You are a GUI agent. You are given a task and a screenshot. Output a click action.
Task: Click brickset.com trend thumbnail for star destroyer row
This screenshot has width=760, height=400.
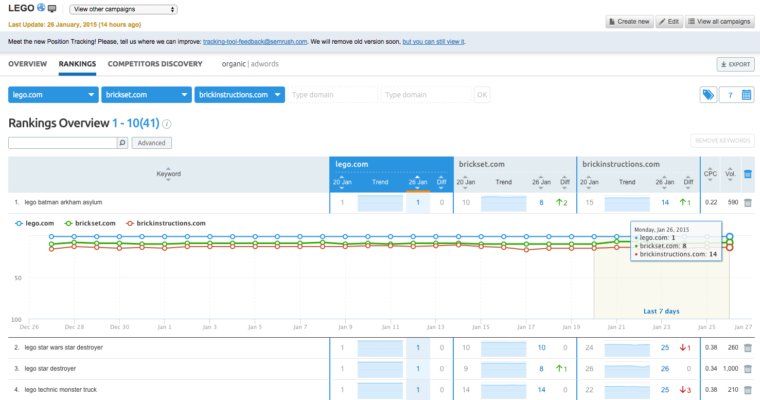pos(503,369)
